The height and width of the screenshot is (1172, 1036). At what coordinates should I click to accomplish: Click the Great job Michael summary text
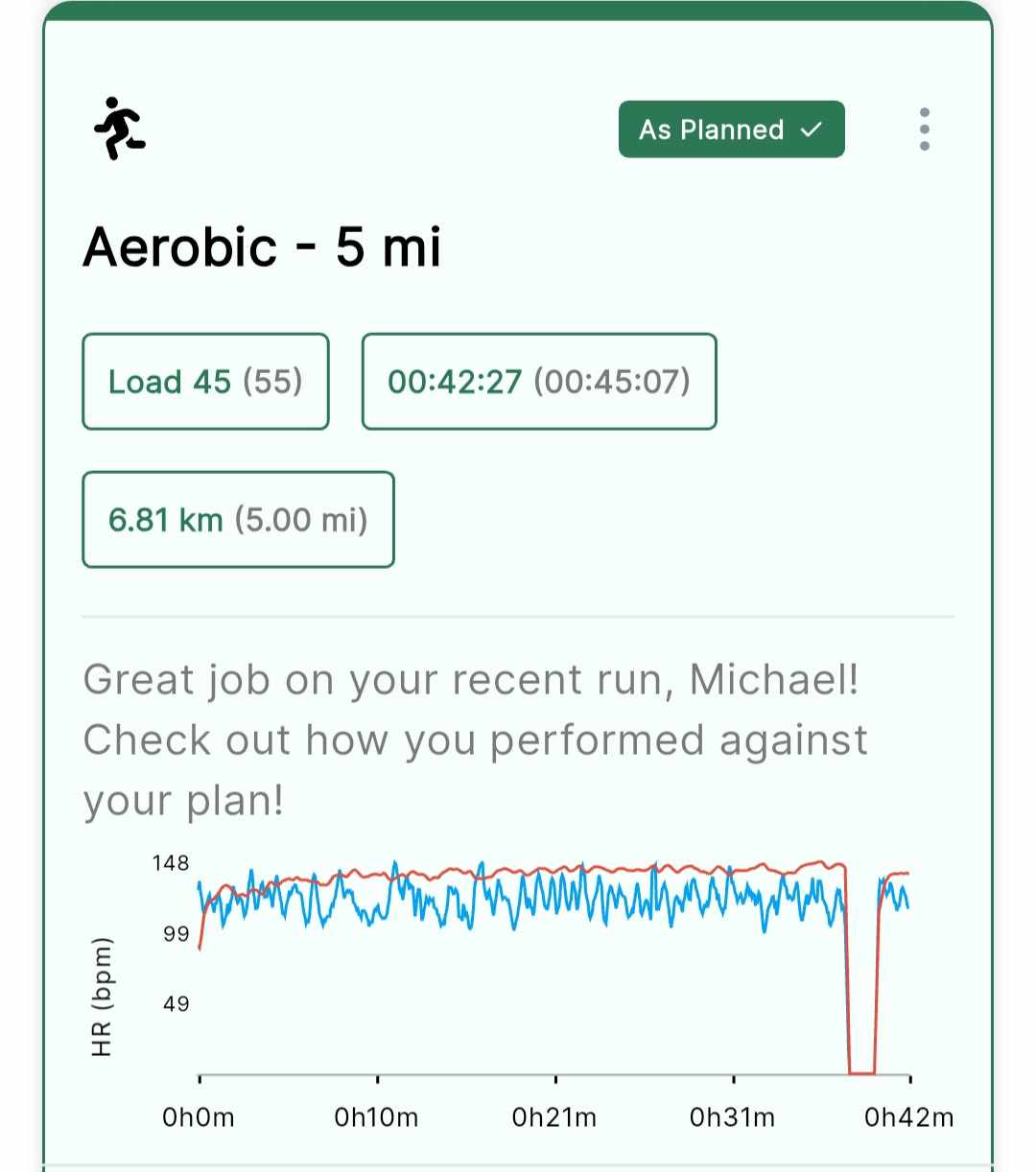coord(476,740)
